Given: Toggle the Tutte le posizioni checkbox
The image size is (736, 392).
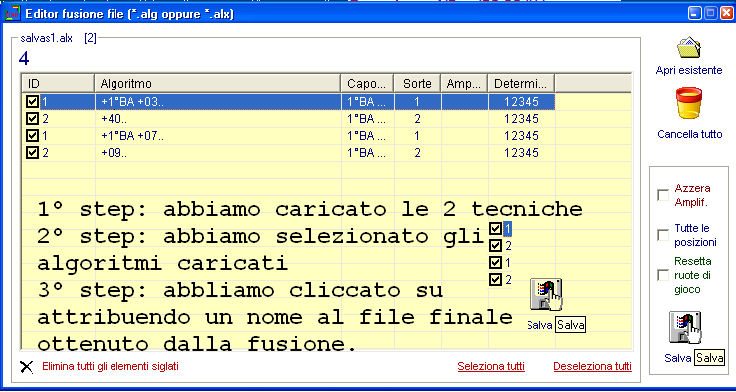Looking at the screenshot, I should tap(663, 235).
